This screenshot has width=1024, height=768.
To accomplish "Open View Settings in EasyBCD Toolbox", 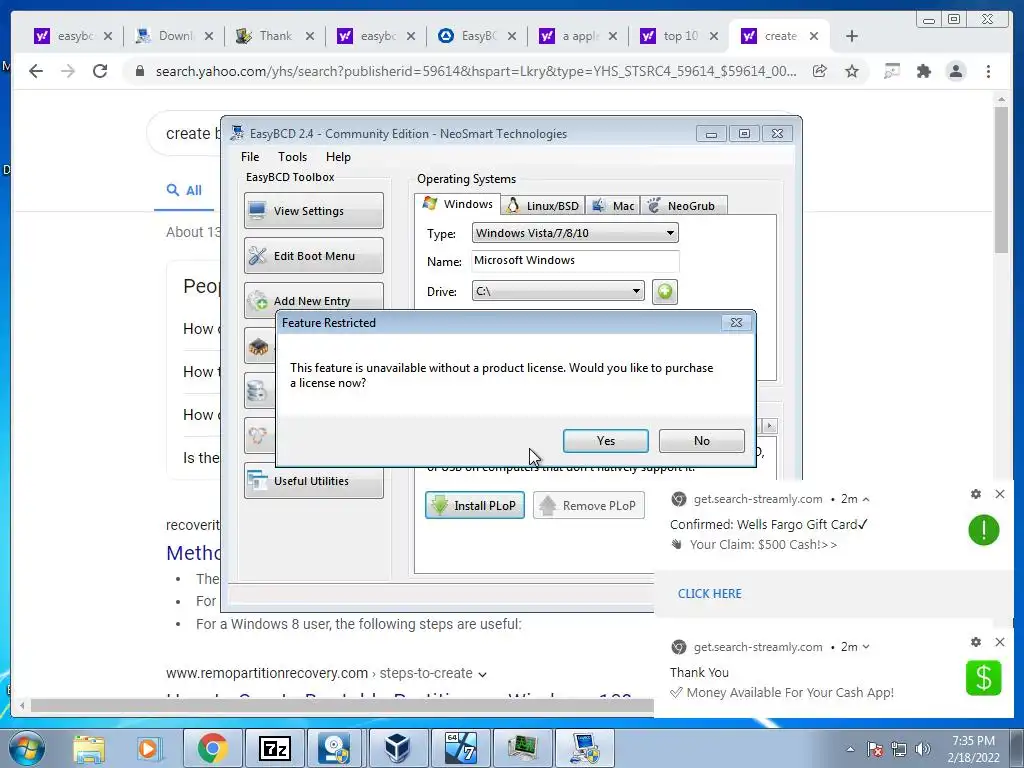I will point(313,211).
